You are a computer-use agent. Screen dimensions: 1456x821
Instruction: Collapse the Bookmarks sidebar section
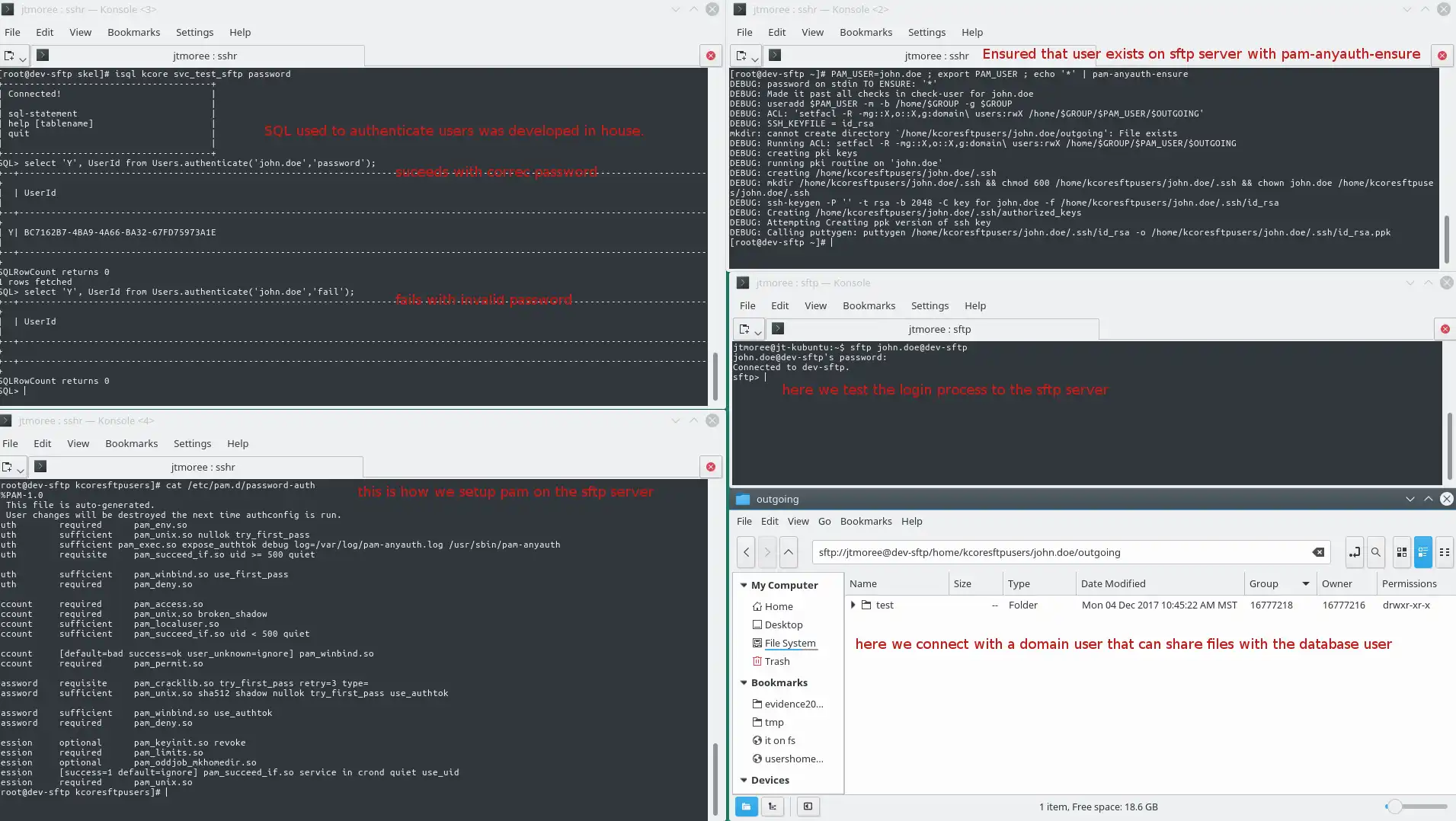click(x=744, y=682)
